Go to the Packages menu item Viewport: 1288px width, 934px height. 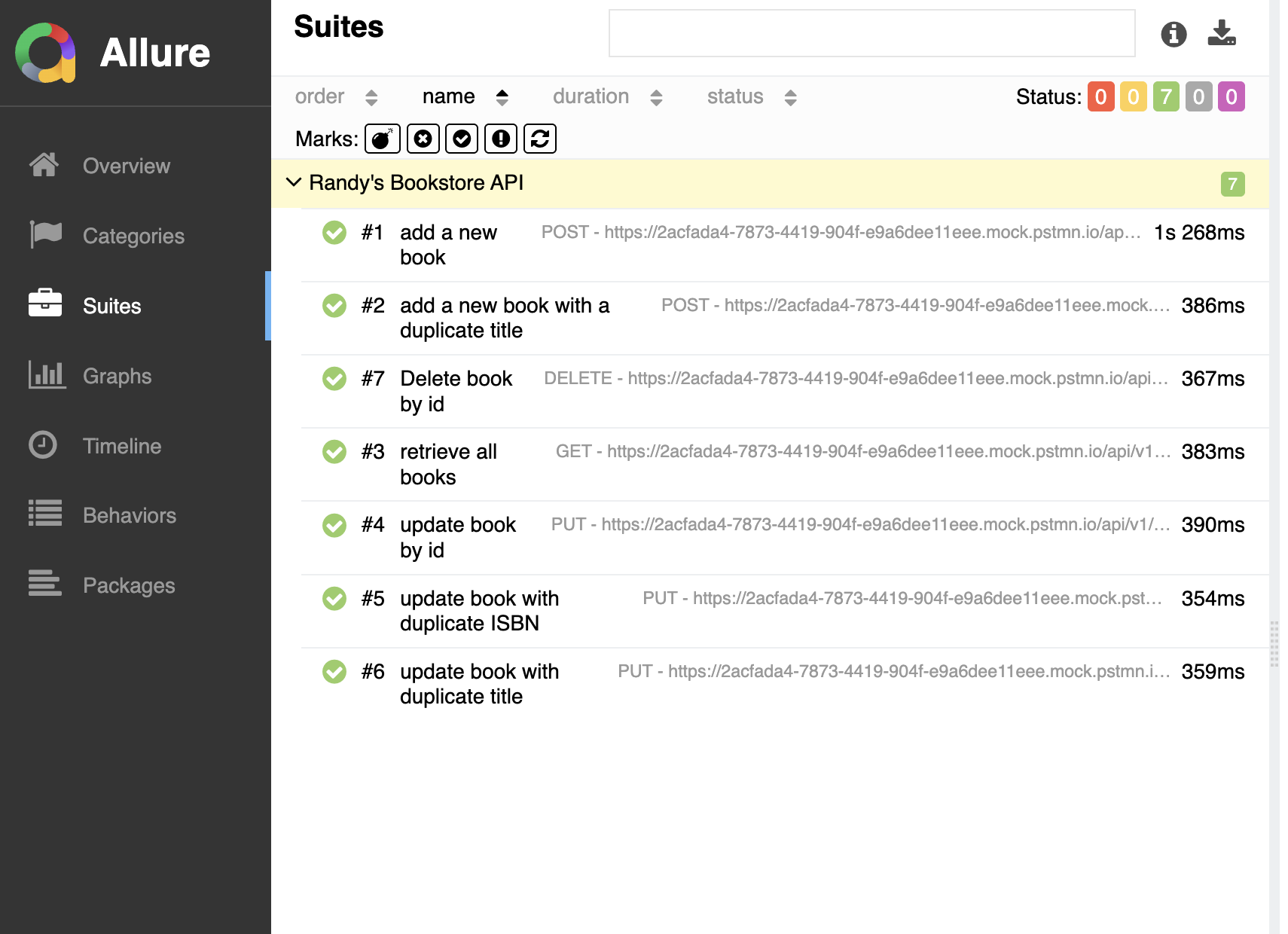pos(129,585)
